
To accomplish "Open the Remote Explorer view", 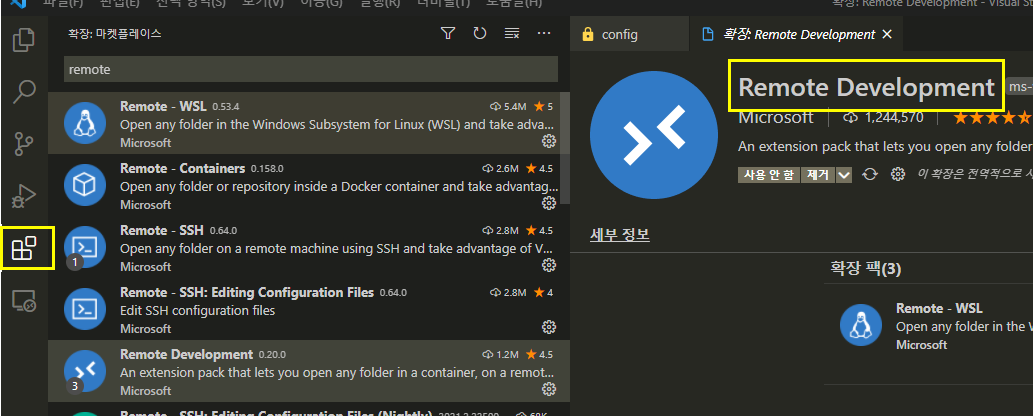I will tap(24, 300).
